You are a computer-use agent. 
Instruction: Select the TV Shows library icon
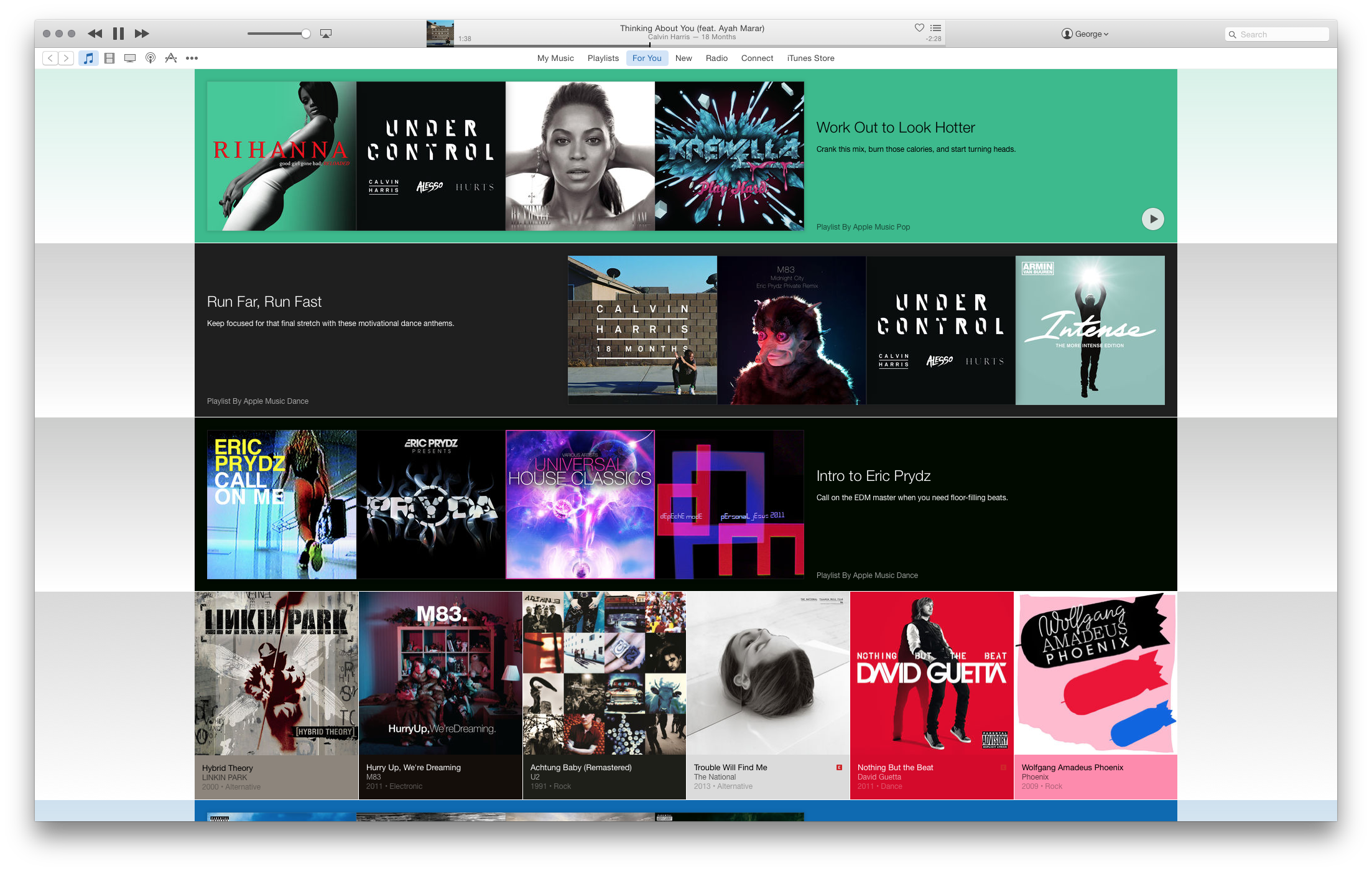point(130,58)
